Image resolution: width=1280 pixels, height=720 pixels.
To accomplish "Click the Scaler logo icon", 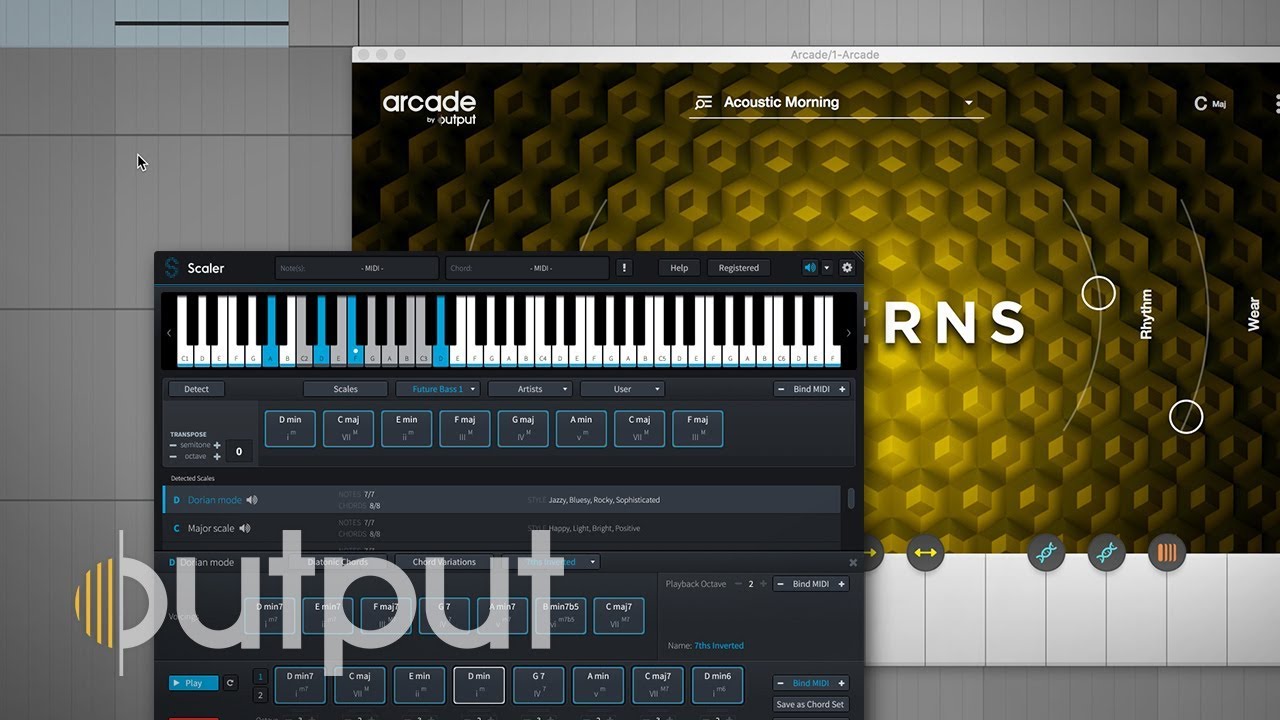I will tap(171, 268).
